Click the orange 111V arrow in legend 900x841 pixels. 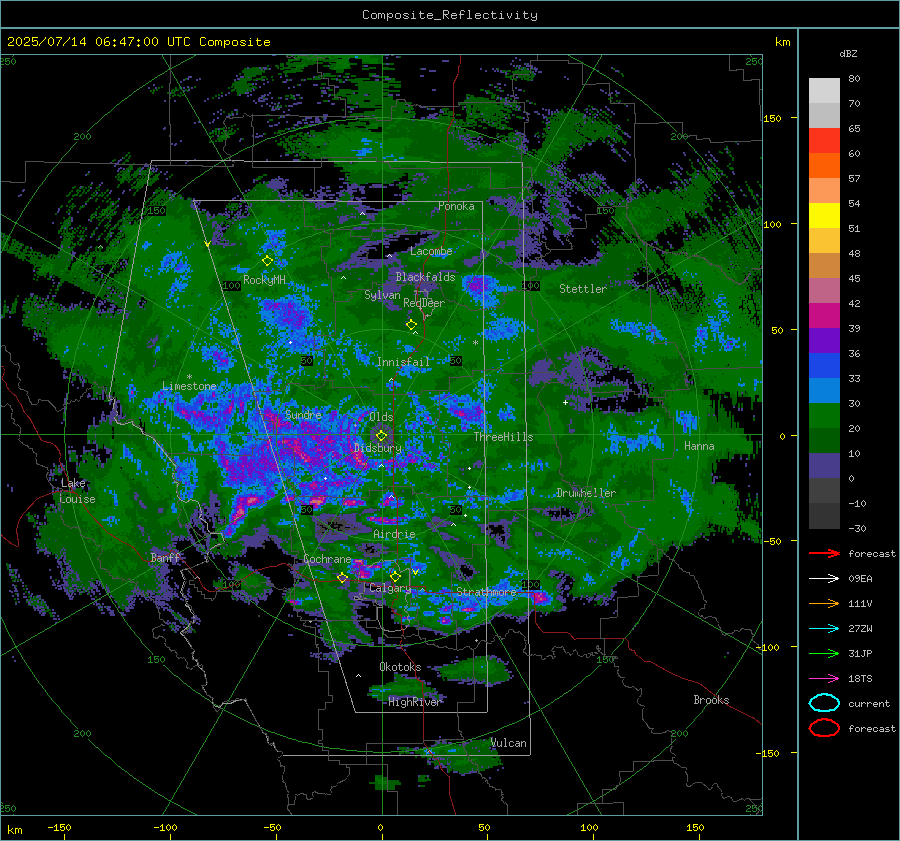(x=824, y=603)
